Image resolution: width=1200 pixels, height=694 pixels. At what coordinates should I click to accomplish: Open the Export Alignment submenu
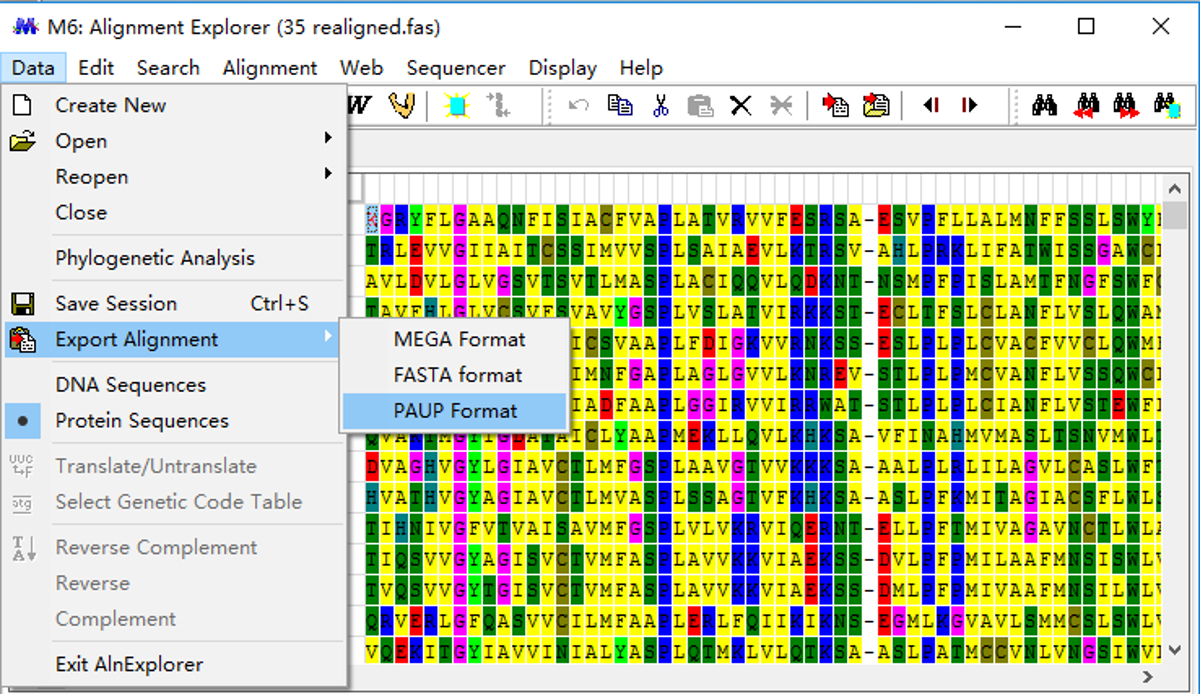coord(136,340)
